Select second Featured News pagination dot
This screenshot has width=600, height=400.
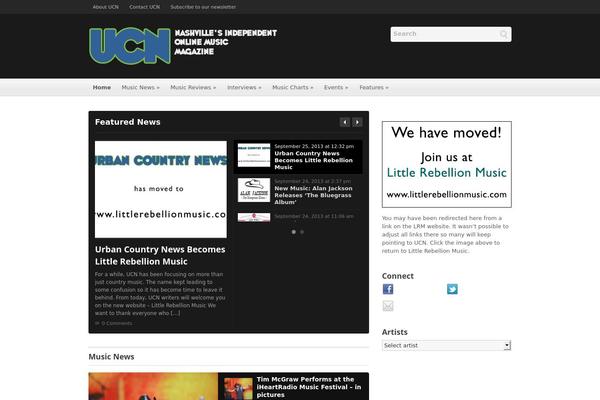click(x=302, y=232)
